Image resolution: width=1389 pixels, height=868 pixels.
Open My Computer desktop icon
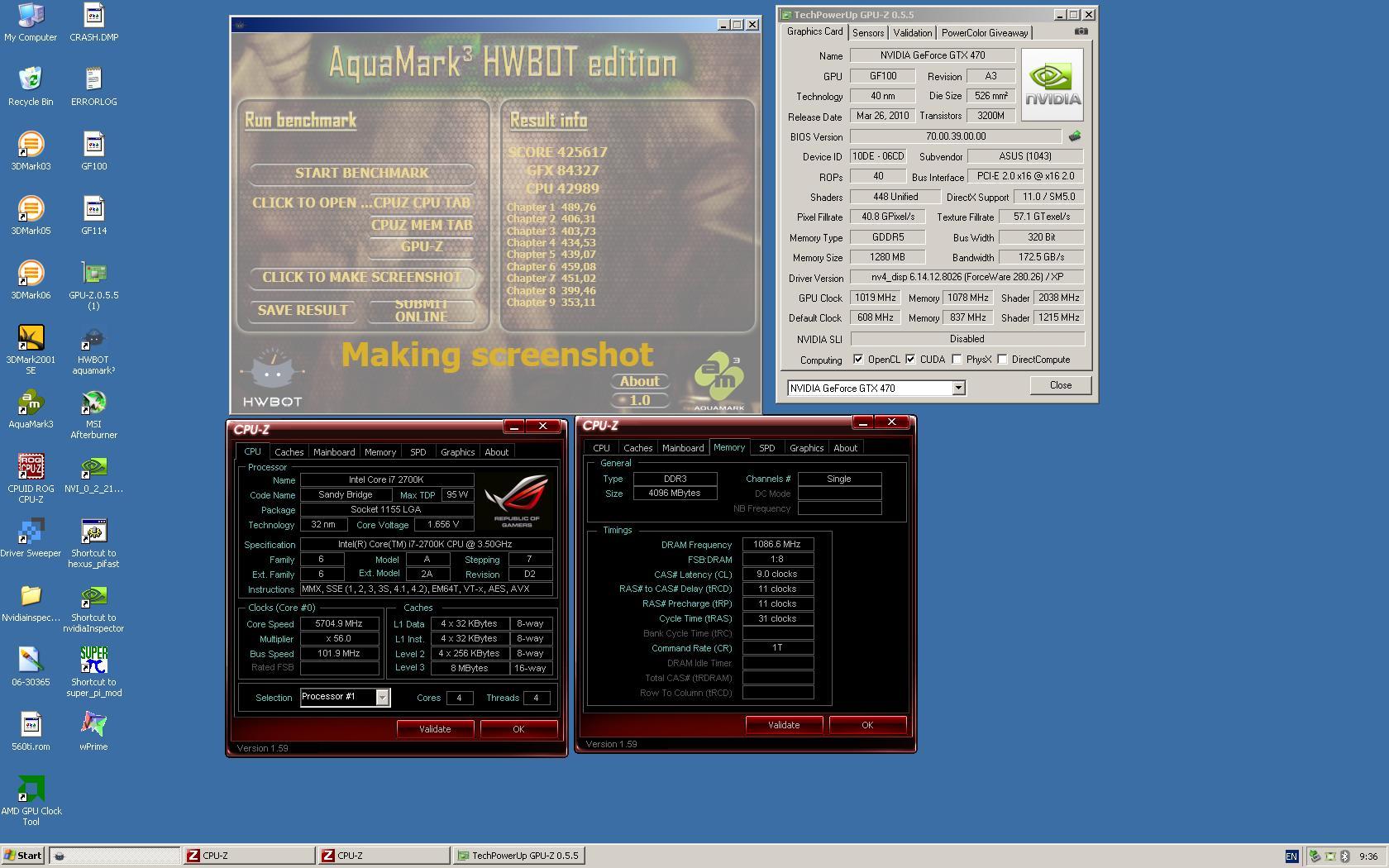tap(31, 22)
